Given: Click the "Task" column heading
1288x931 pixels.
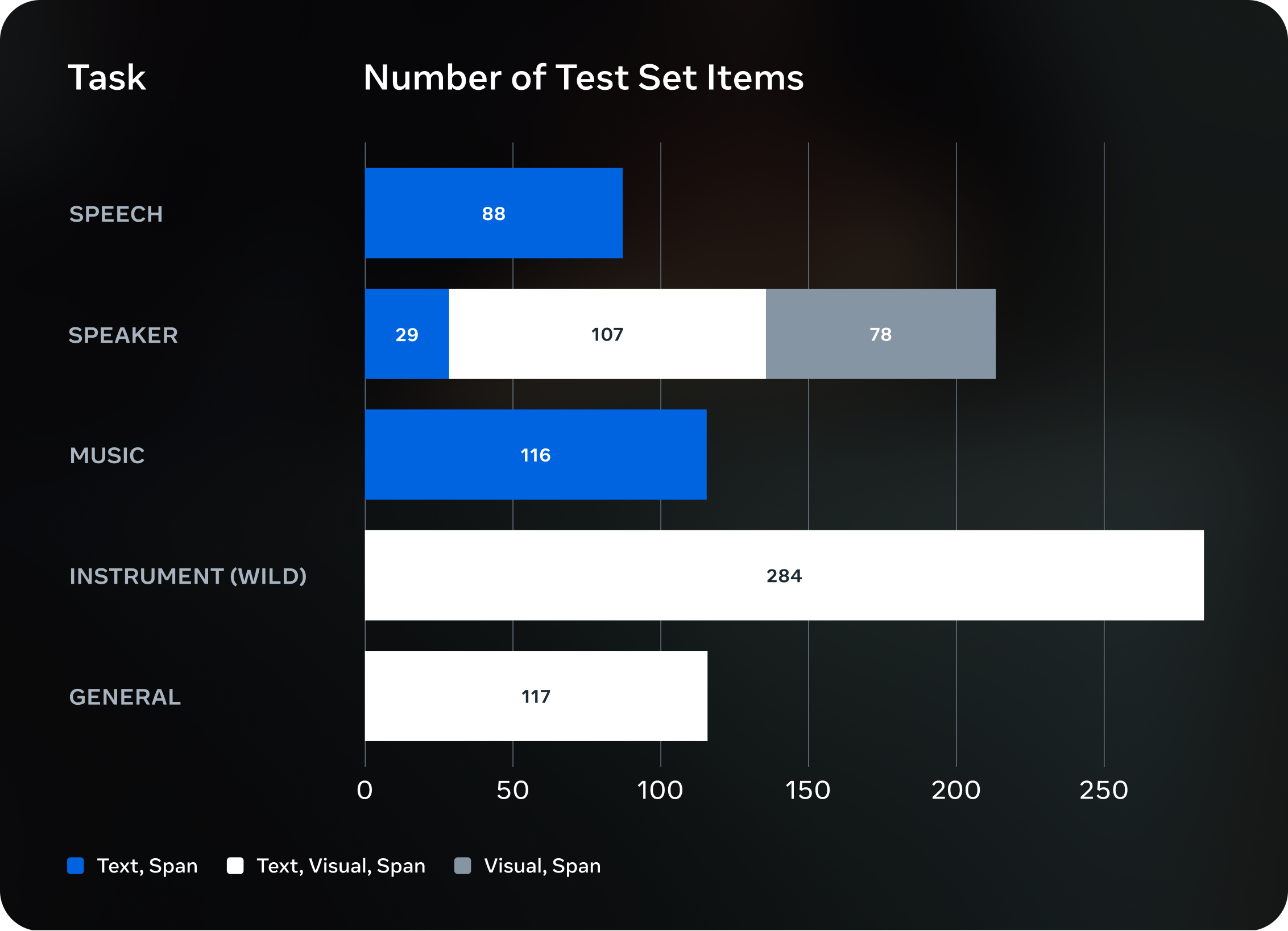Looking at the screenshot, I should coord(107,77).
